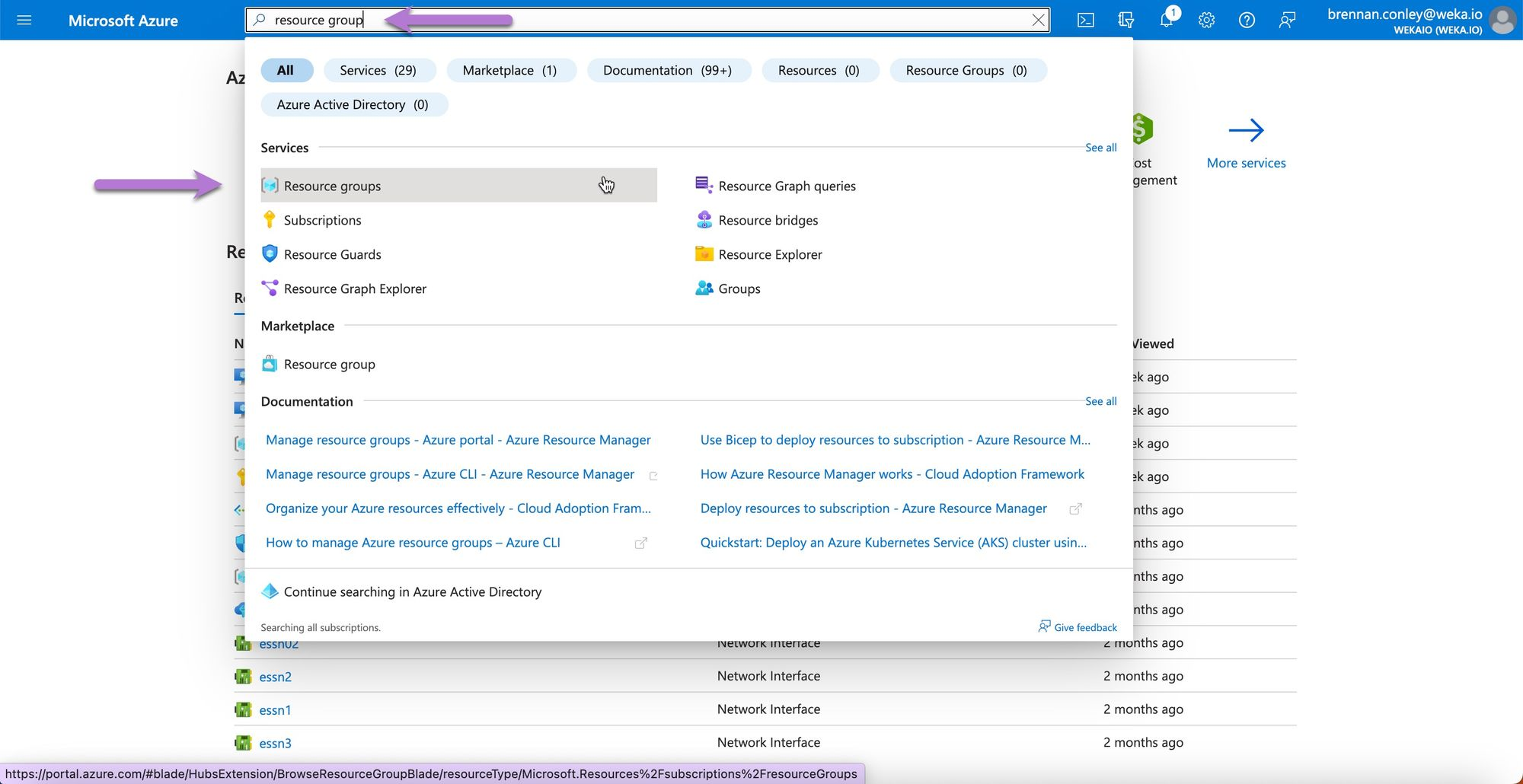
Task: Select Resource groups service result
Action: [x=332, y=186]
